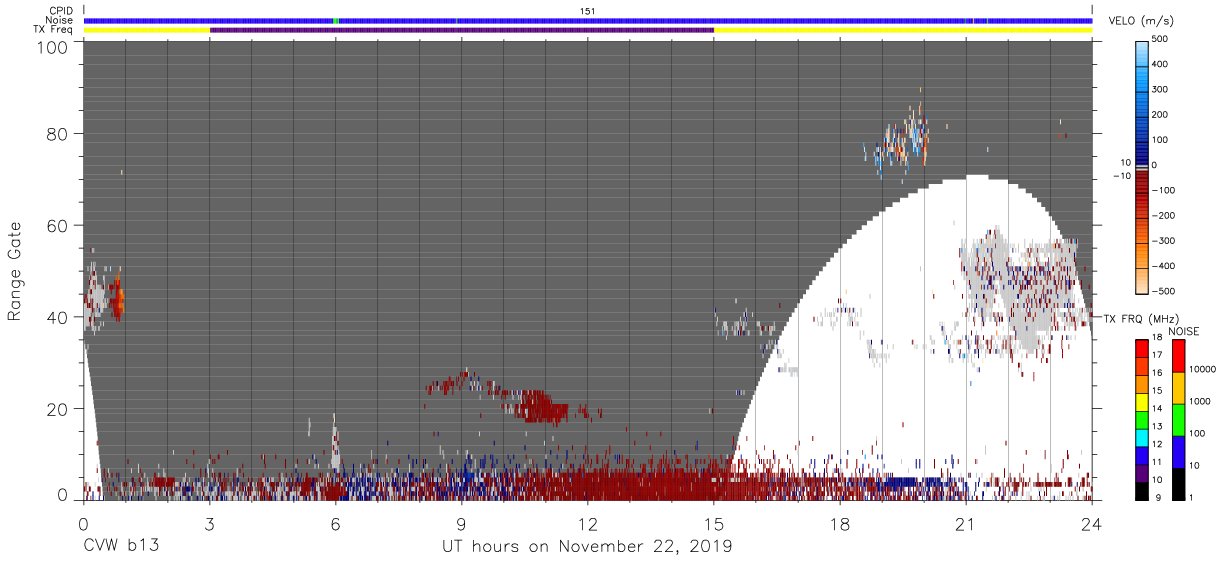Click the purple segment of the TX Freq bar
1228x567 pixels.
tap(462, 30)
